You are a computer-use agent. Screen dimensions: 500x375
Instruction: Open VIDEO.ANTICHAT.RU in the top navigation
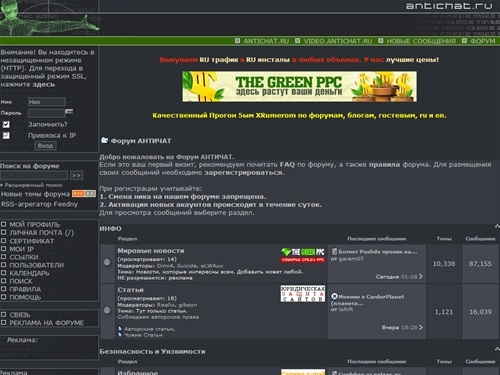click(x=337, y=41)
